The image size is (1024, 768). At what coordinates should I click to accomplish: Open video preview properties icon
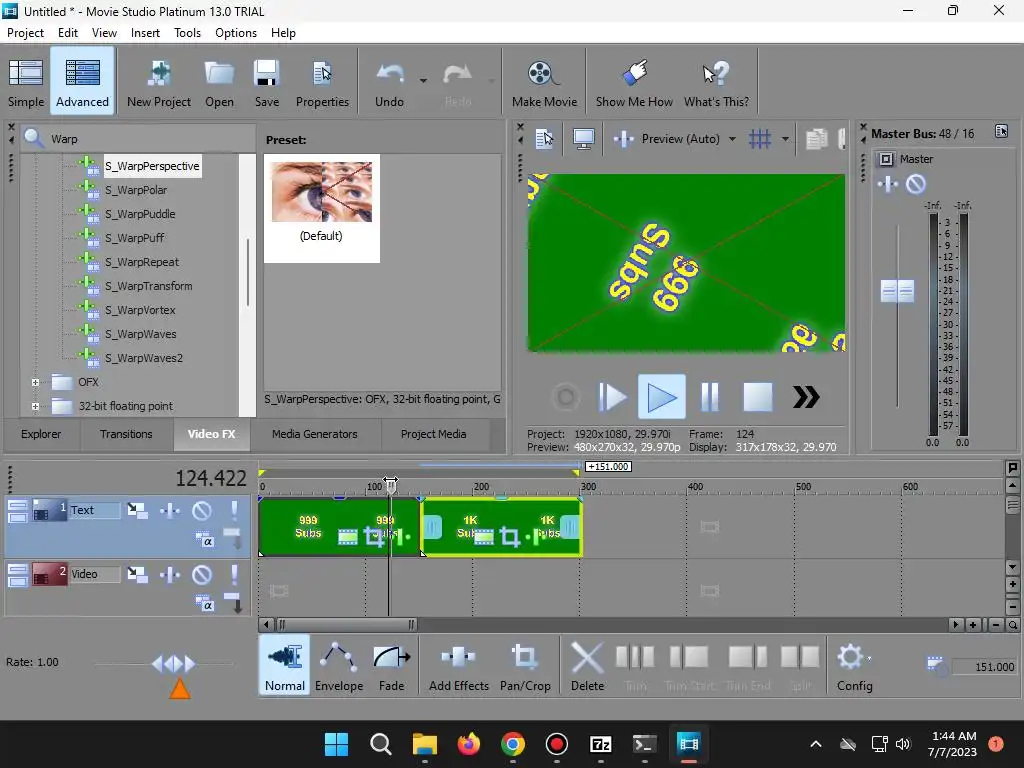pos(544,138)
